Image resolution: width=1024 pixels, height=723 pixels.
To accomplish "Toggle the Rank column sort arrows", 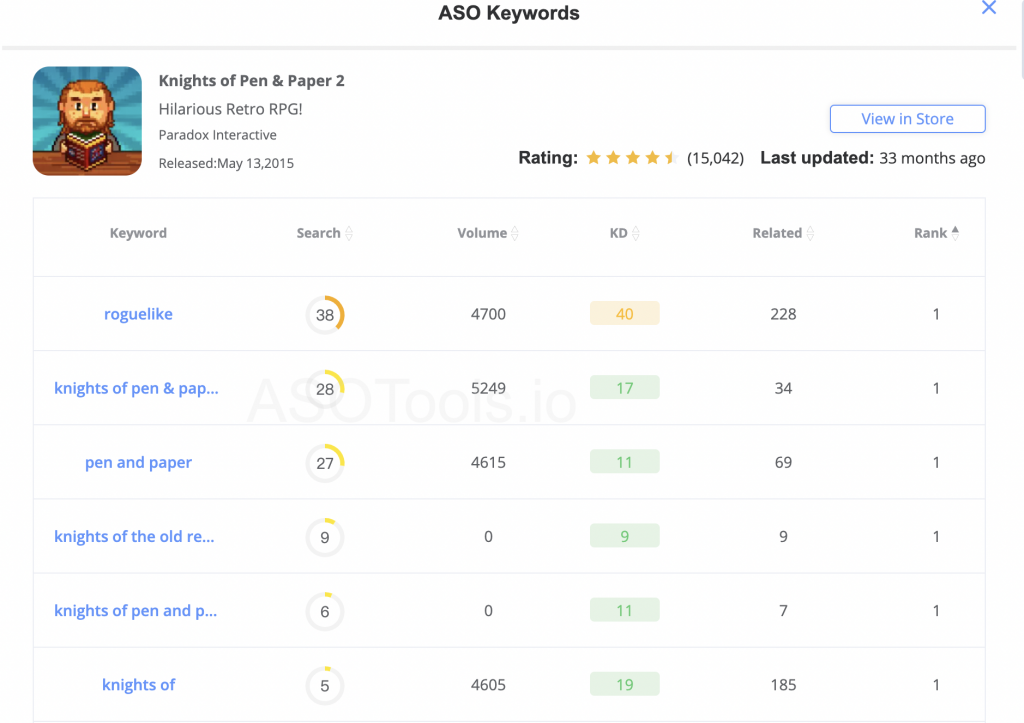I will pos(955,233).
